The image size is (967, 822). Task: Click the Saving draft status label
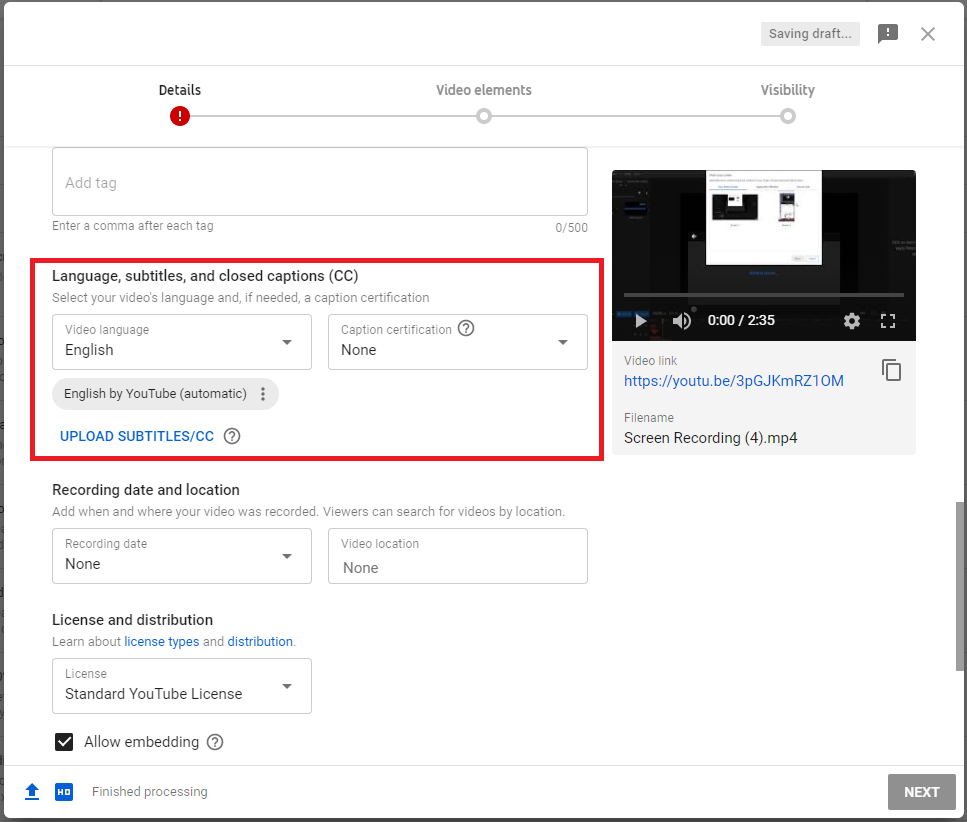[810, 34]
